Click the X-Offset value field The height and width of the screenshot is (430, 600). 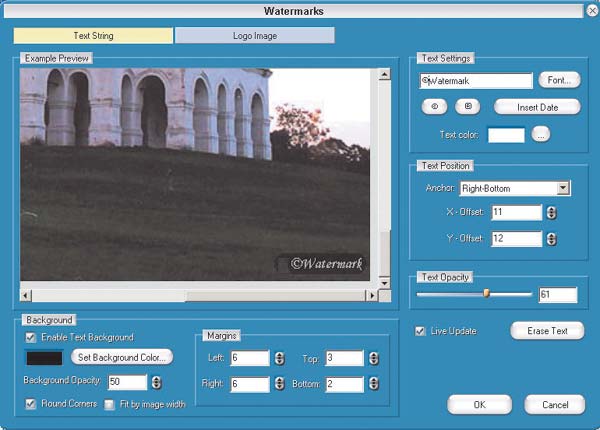(x=517, y=212)
